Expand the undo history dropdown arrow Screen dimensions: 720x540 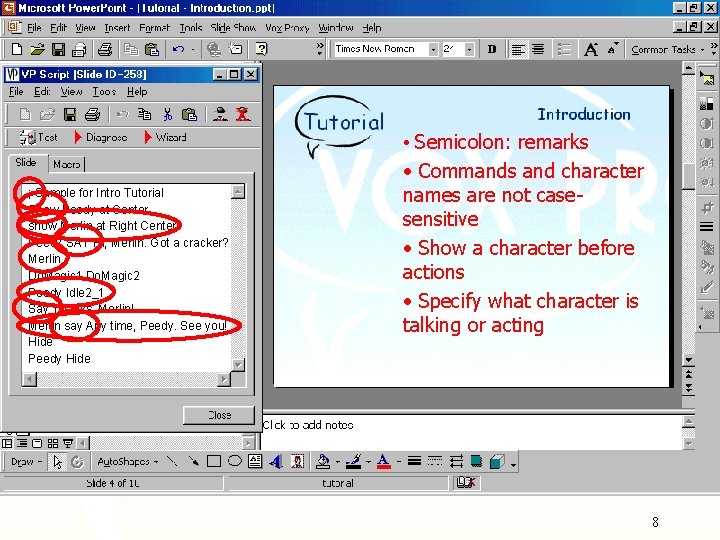[x=193, y=49]
